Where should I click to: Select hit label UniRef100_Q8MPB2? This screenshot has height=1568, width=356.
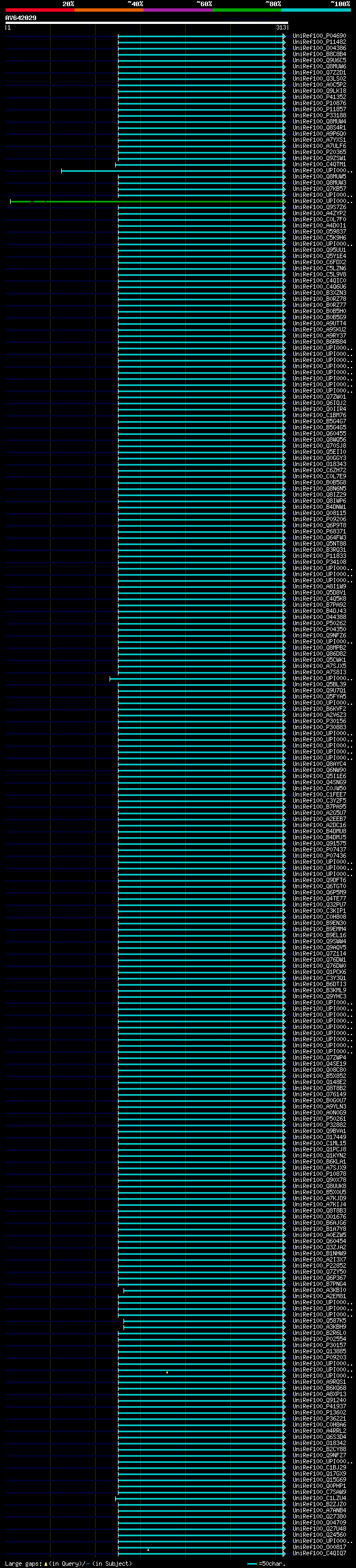pyautogui.click(x=319, y=647)
